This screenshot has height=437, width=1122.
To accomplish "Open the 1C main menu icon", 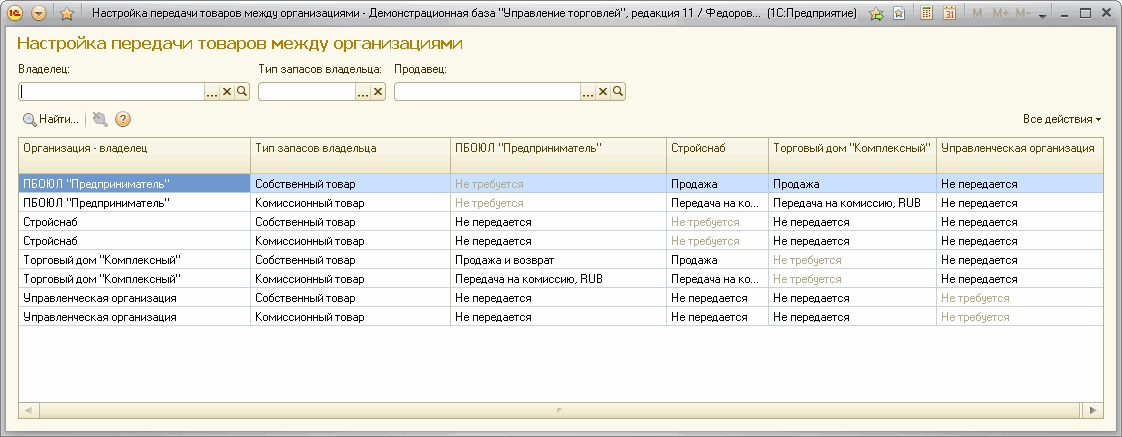I will [14, 13].
